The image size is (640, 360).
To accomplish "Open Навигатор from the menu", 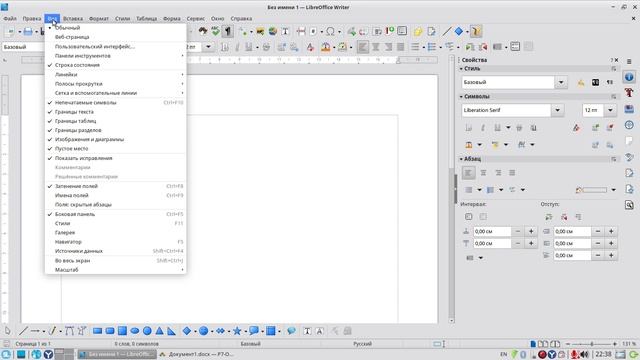I will tap(116, 242).
